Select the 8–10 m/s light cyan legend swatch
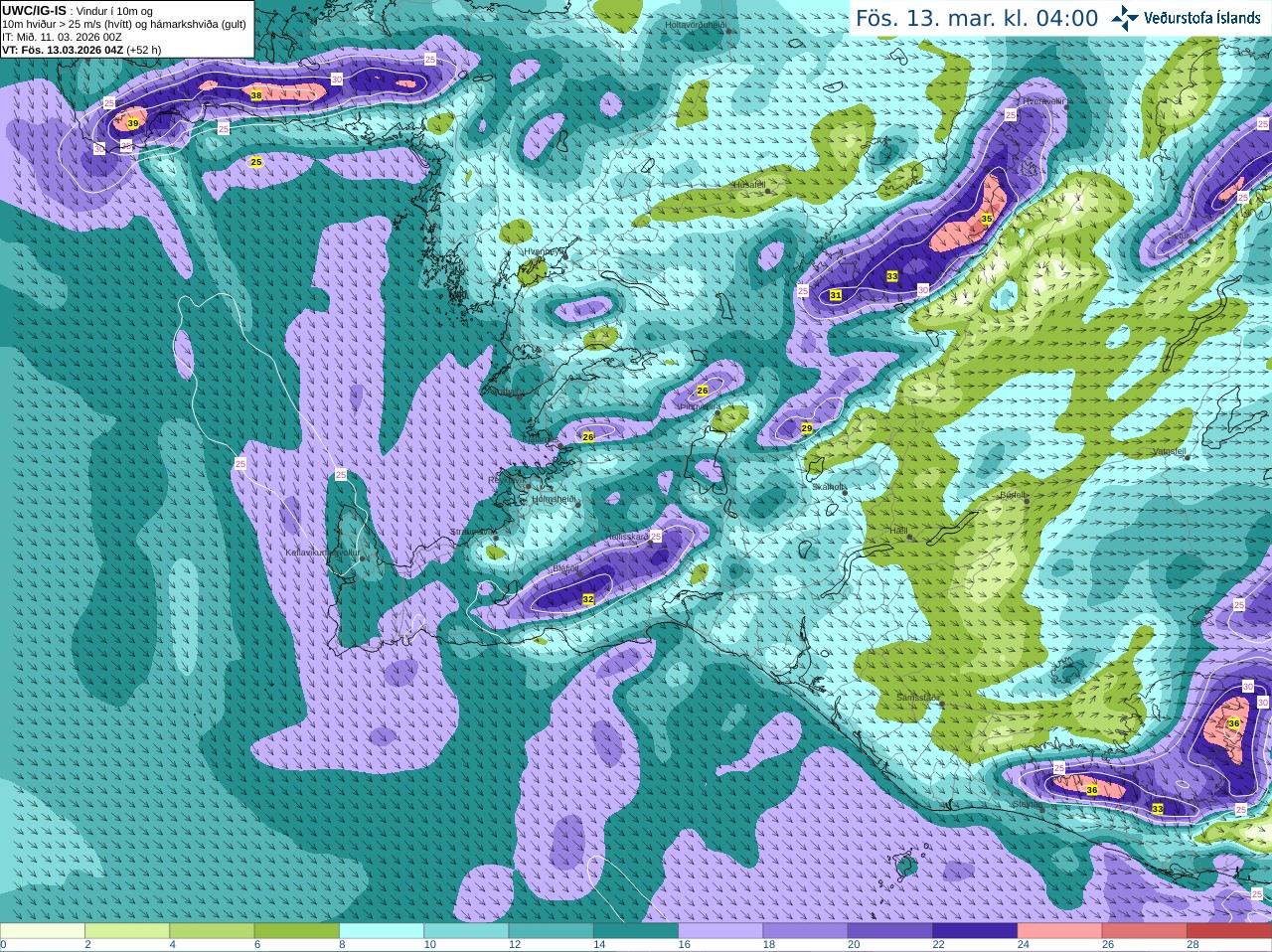 [x=382, y=930]
